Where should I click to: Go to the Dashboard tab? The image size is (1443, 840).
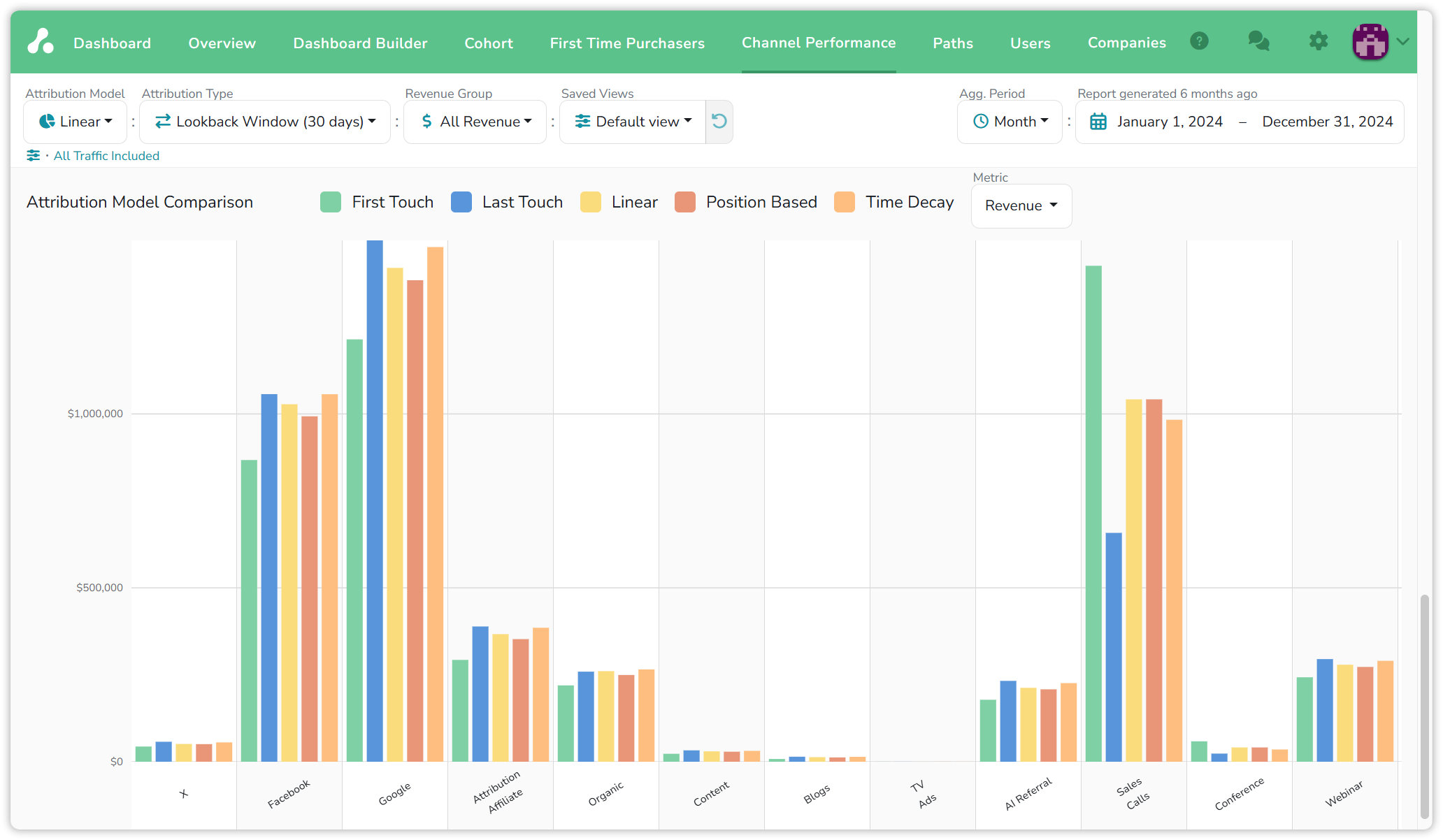(x=112, y=43)
